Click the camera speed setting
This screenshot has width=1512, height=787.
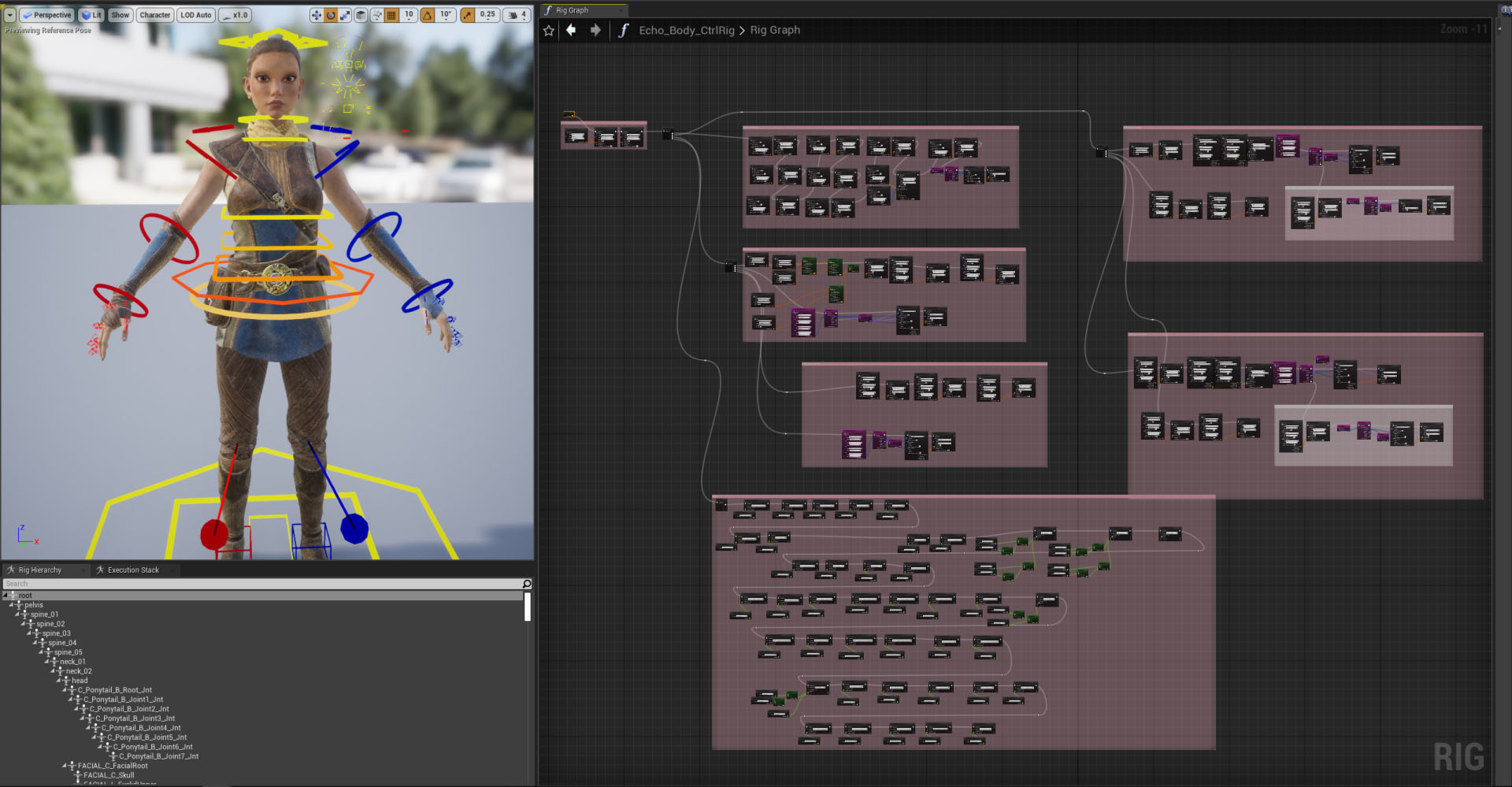pos(517,15)
